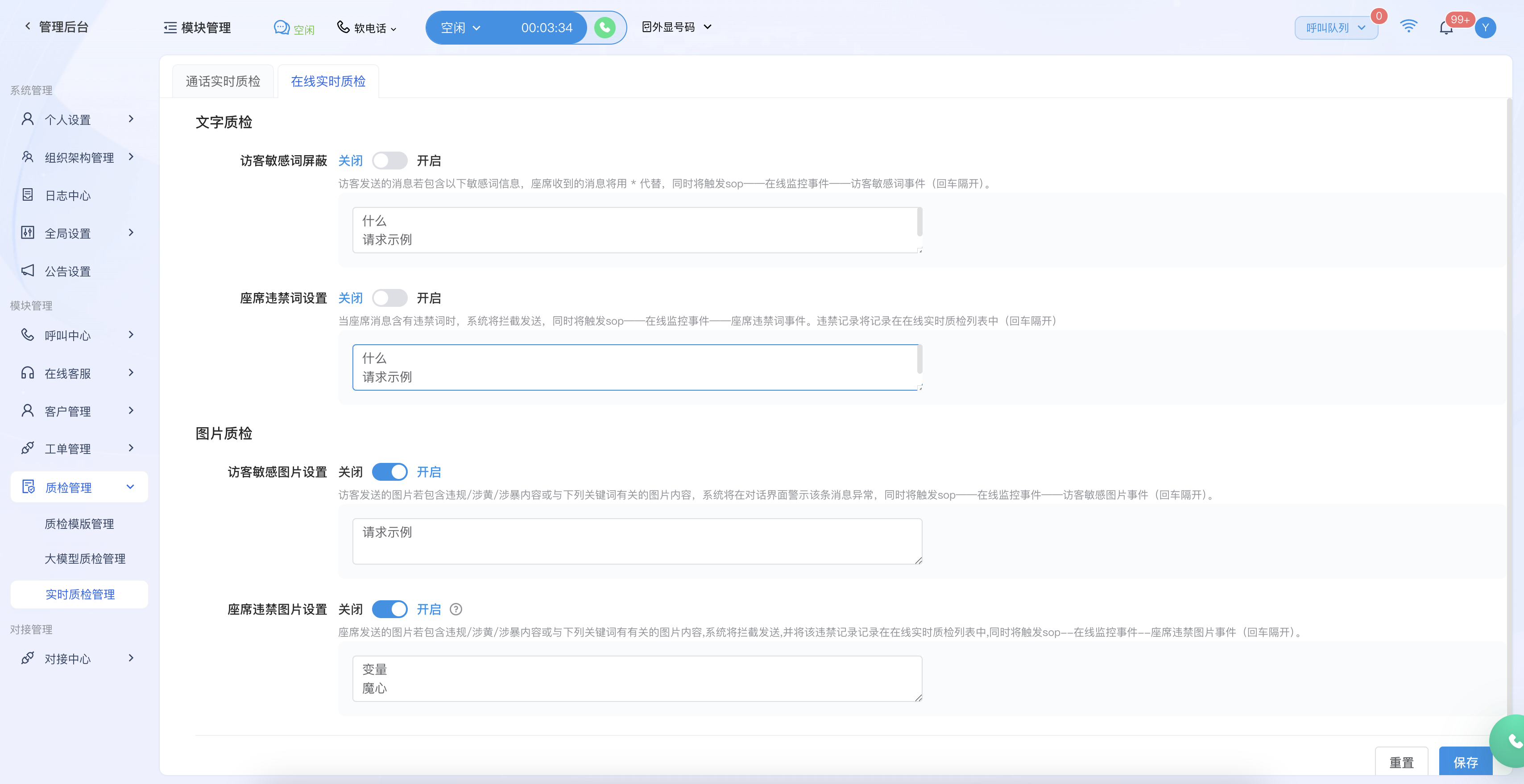Image resolution: width=1524 pixels, height=784 pixels.
Task: Switch to the 通话实时质检 tab
Action: pos(223,82)
